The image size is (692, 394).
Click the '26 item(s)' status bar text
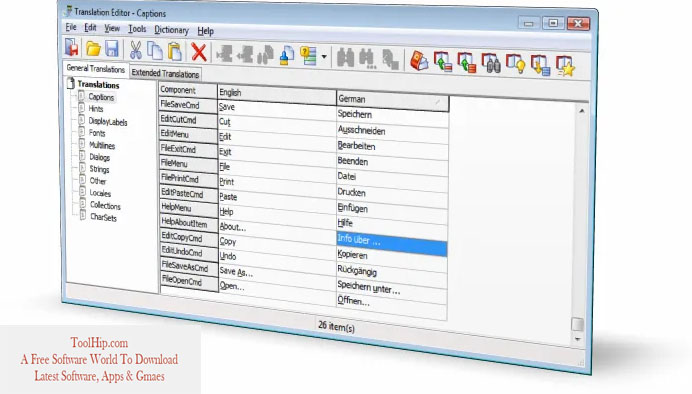click(x=336, y=326)
